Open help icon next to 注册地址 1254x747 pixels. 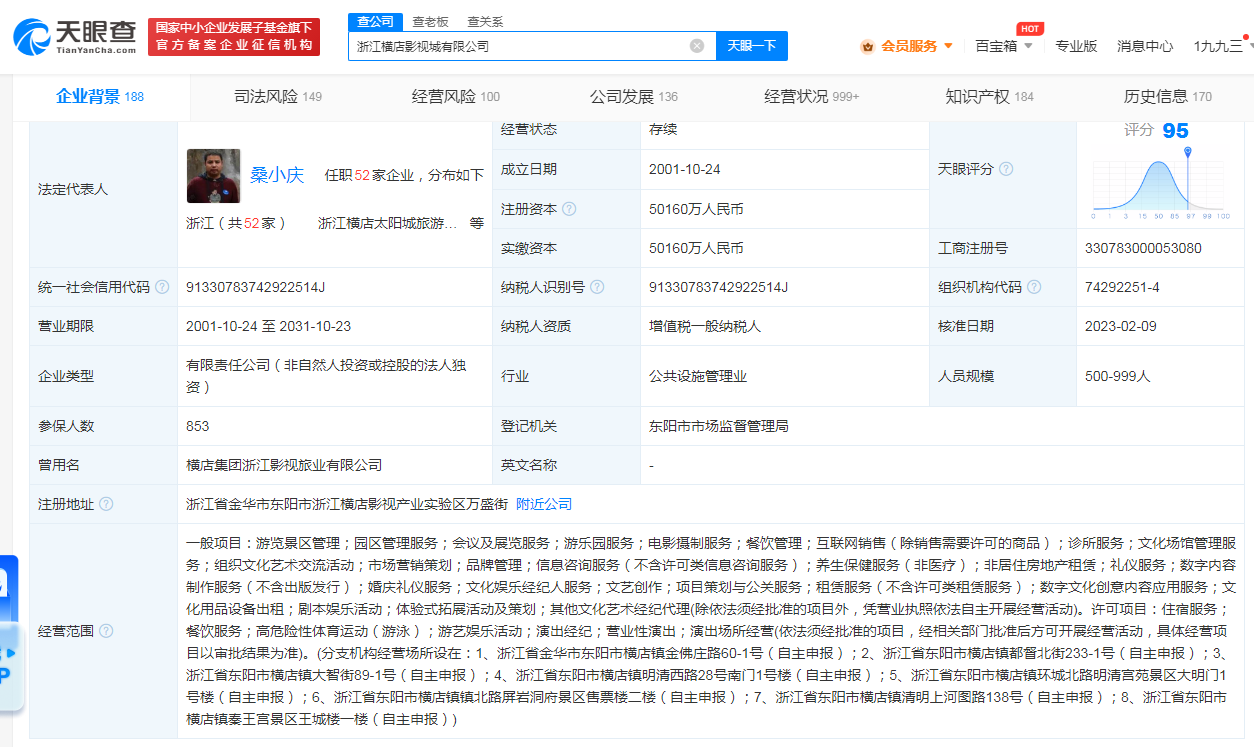tap(106, 504)
